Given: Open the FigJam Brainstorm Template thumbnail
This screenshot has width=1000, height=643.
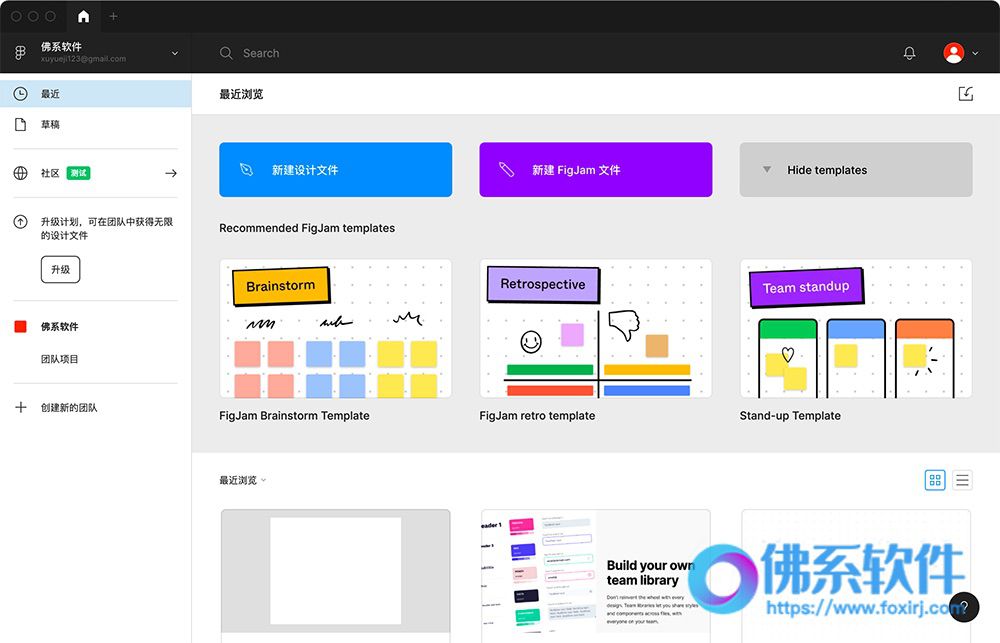Looking at the screenshot, I should pos(335,328).
